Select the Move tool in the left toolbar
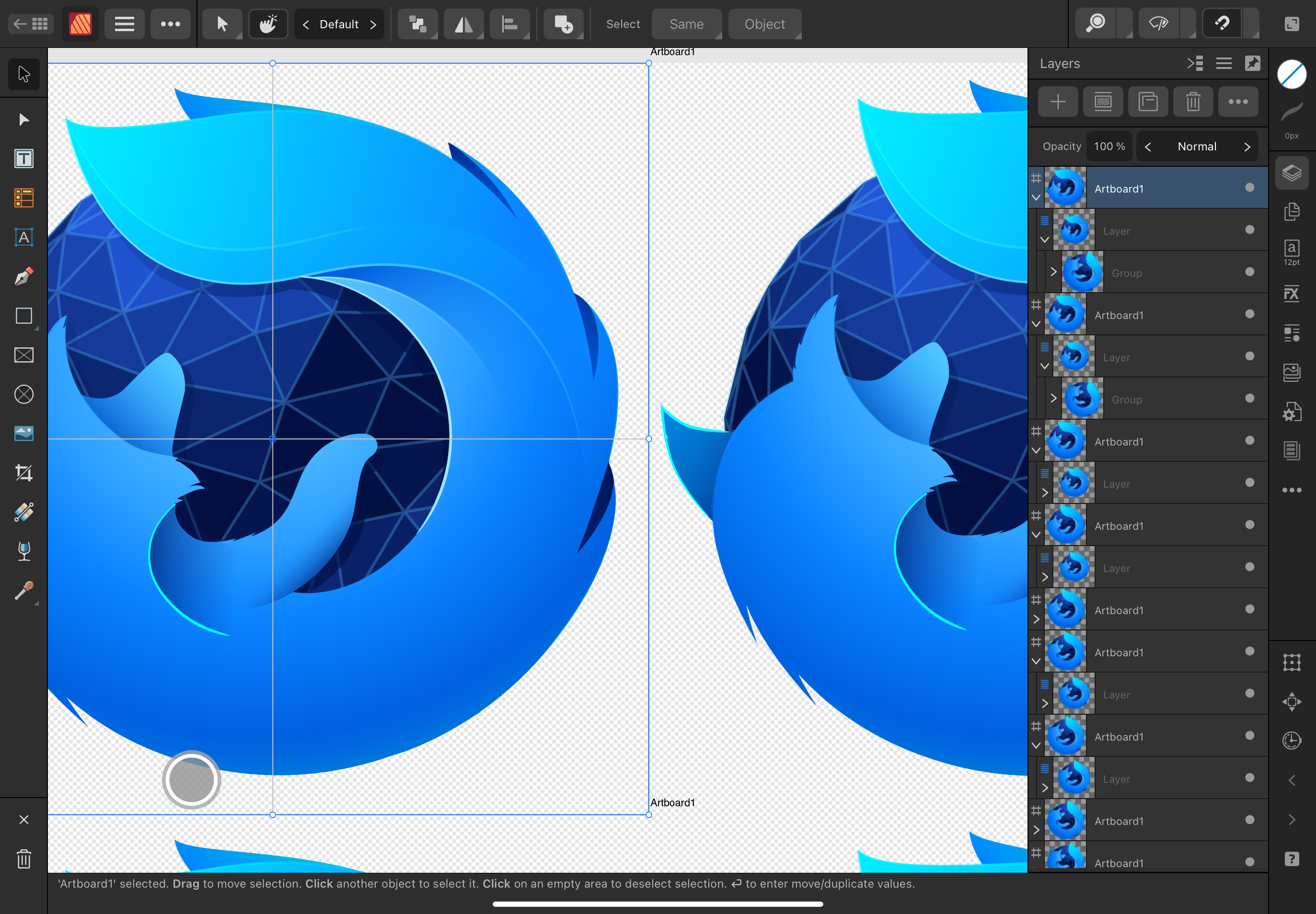 click(x=23, y=74)
